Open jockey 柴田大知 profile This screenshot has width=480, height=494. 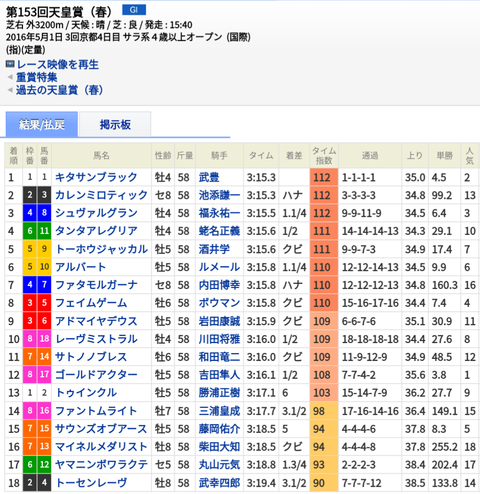pos(219,447)
